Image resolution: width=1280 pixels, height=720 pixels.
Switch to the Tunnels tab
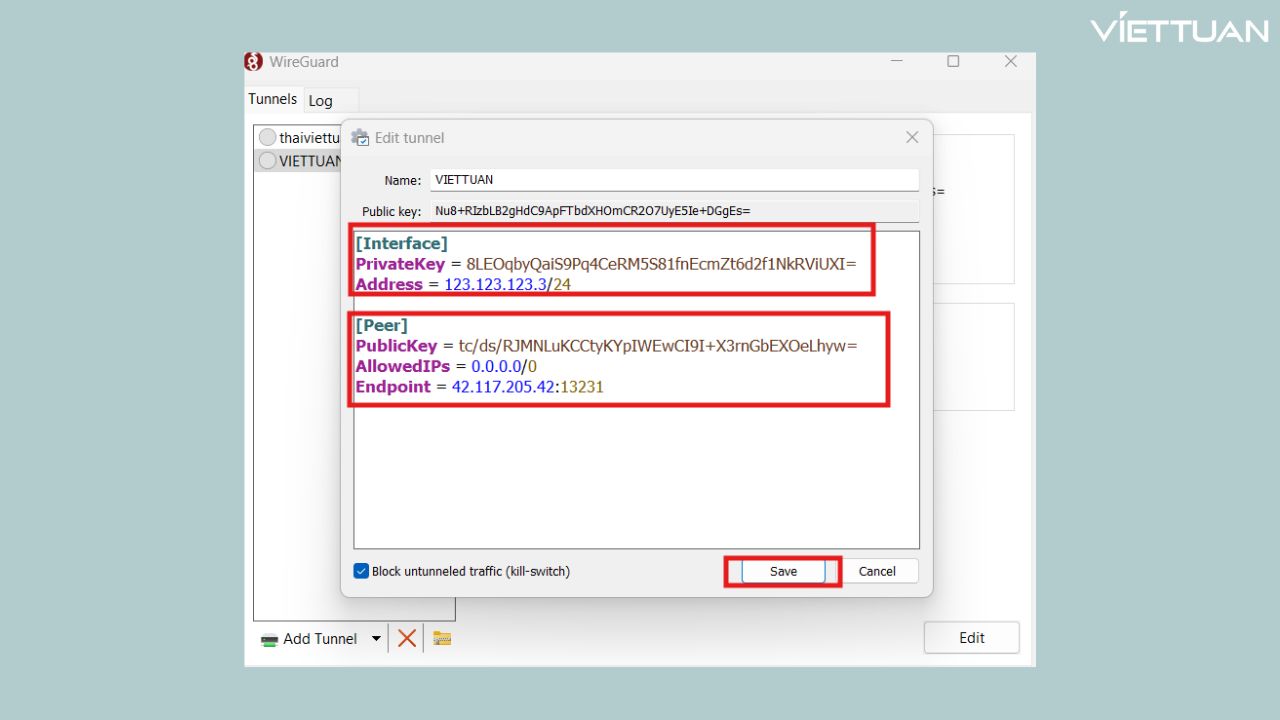coord(273,99)
